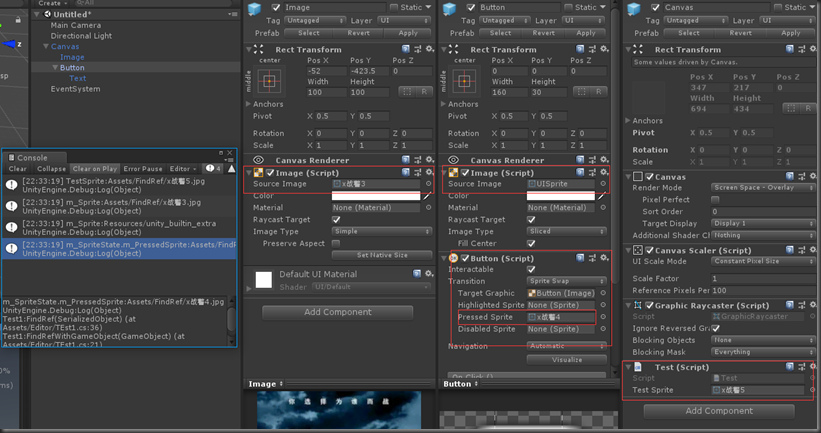821x433 pixels.
Task: Toggle Image object active checkbox
Action: [276, 7]
